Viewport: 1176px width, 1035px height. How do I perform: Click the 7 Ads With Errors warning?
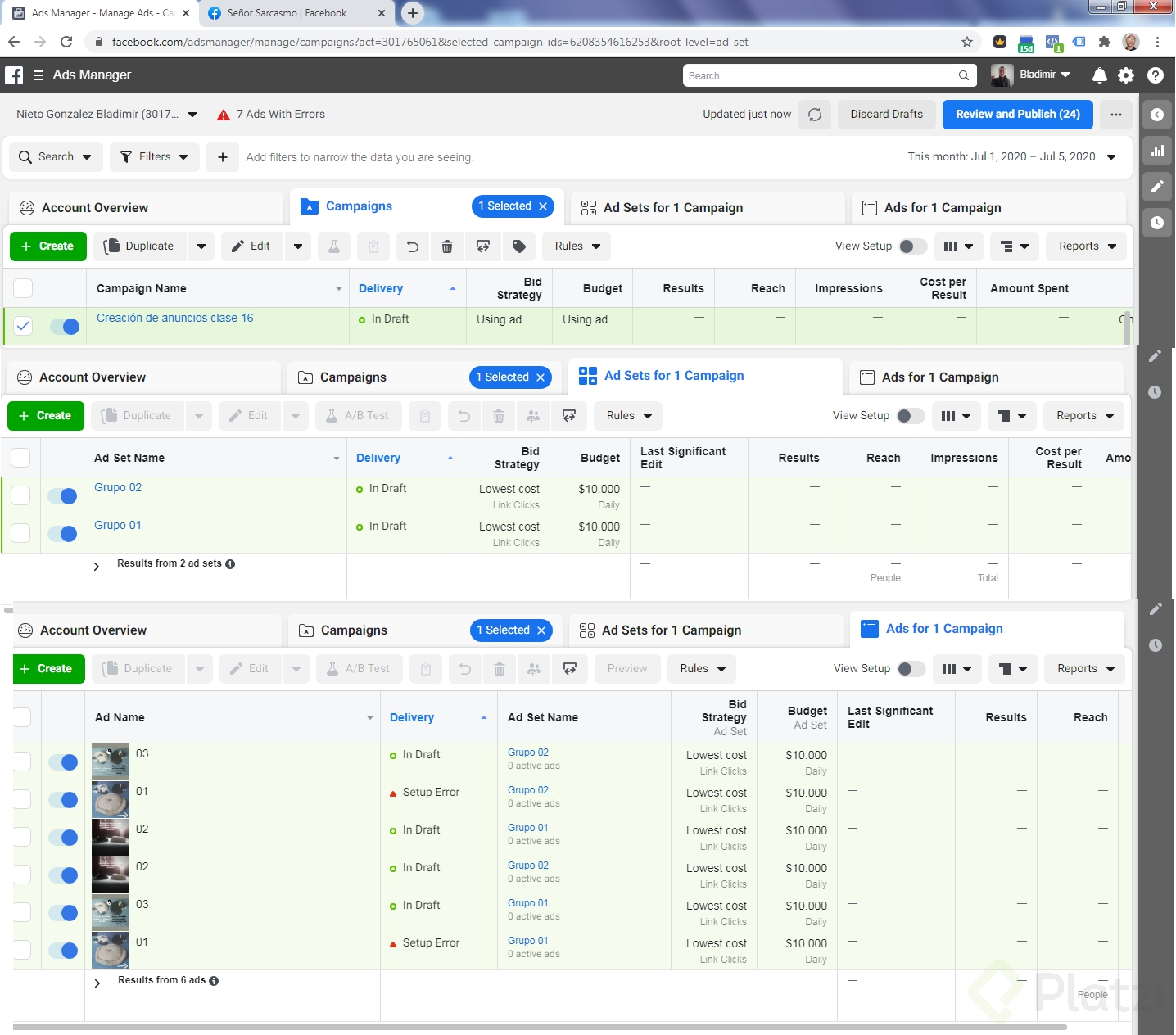(x=271, y=115)
